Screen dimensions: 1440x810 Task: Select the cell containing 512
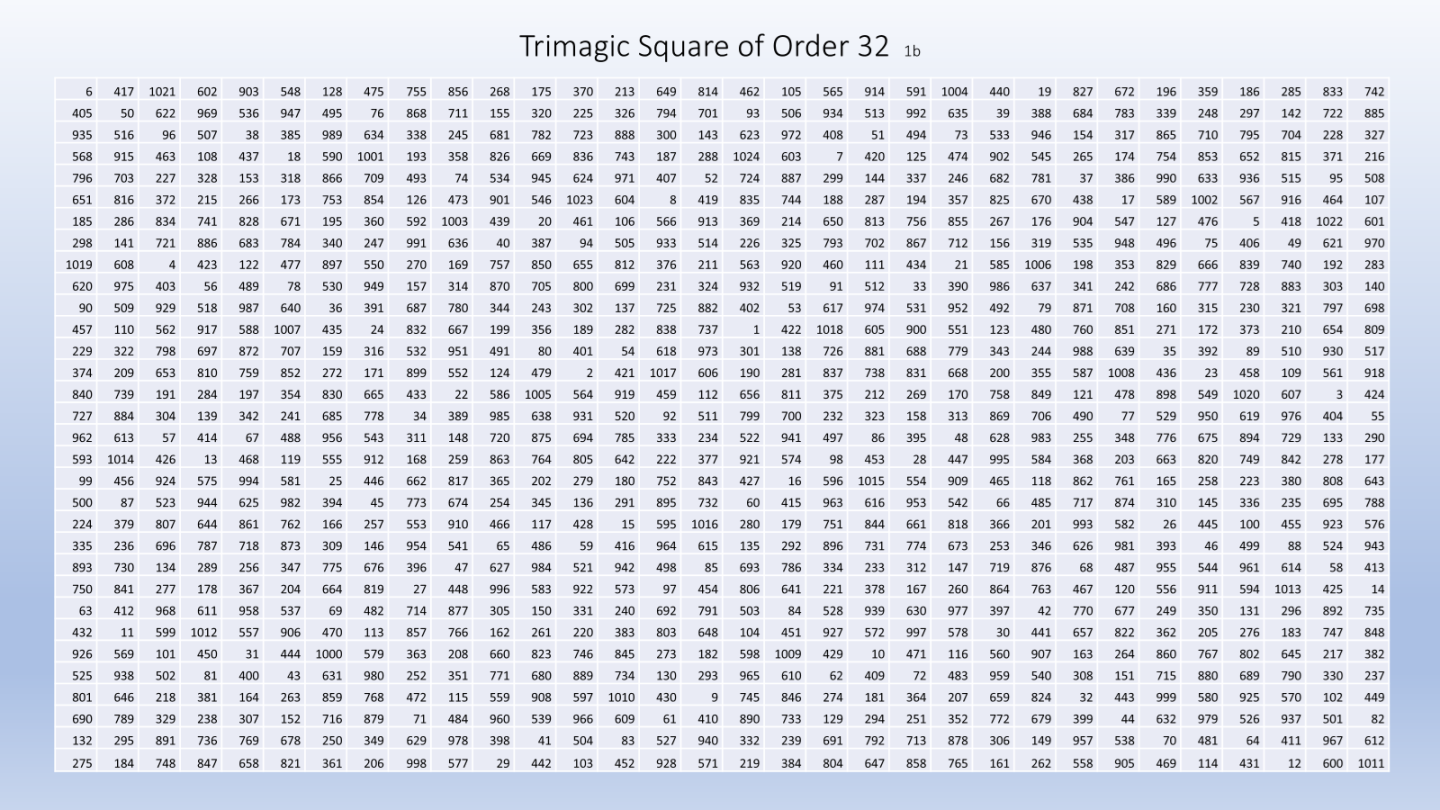click(x=870, y=286)
